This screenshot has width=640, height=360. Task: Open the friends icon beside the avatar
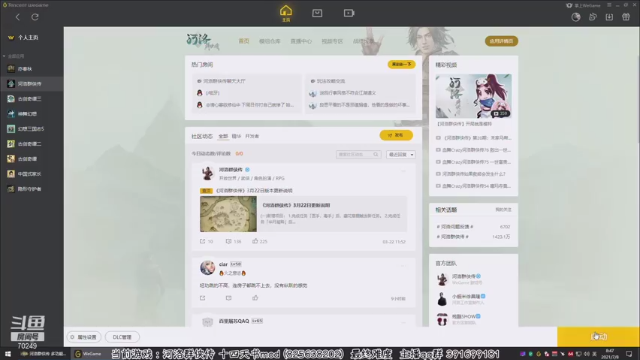(x=593, y=17)
